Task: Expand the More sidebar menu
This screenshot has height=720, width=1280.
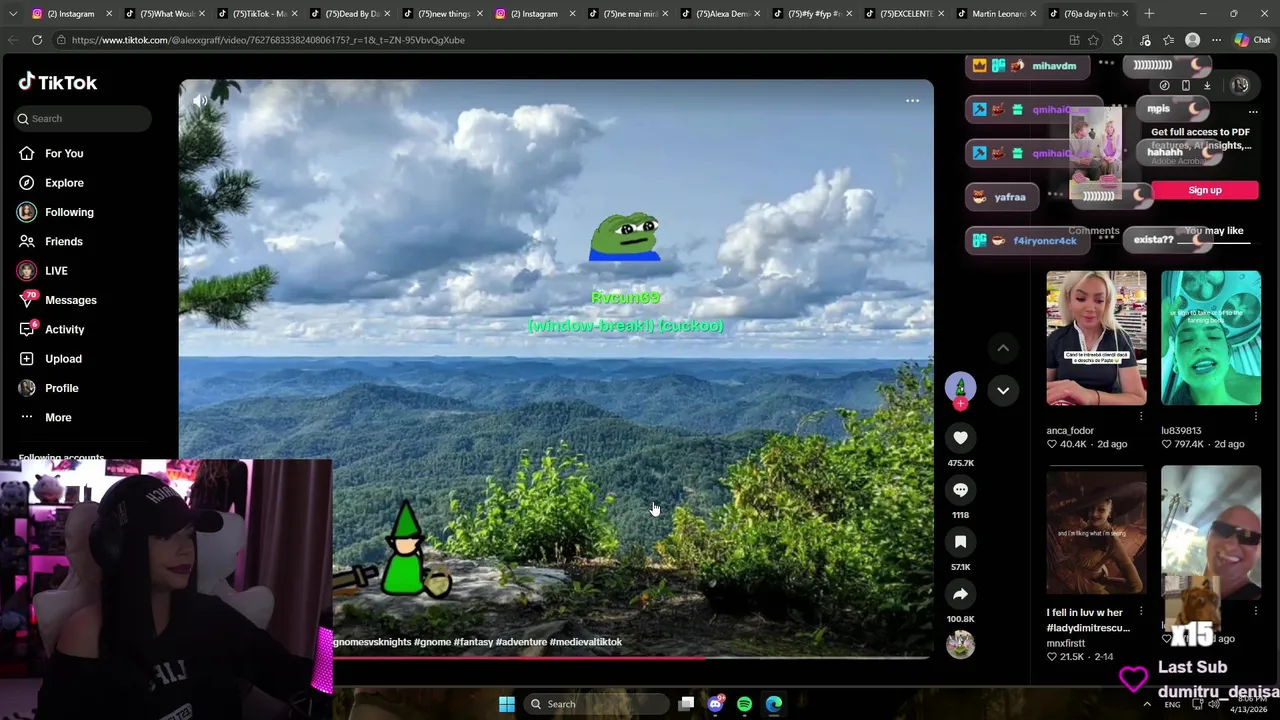Action: [45, 417]
